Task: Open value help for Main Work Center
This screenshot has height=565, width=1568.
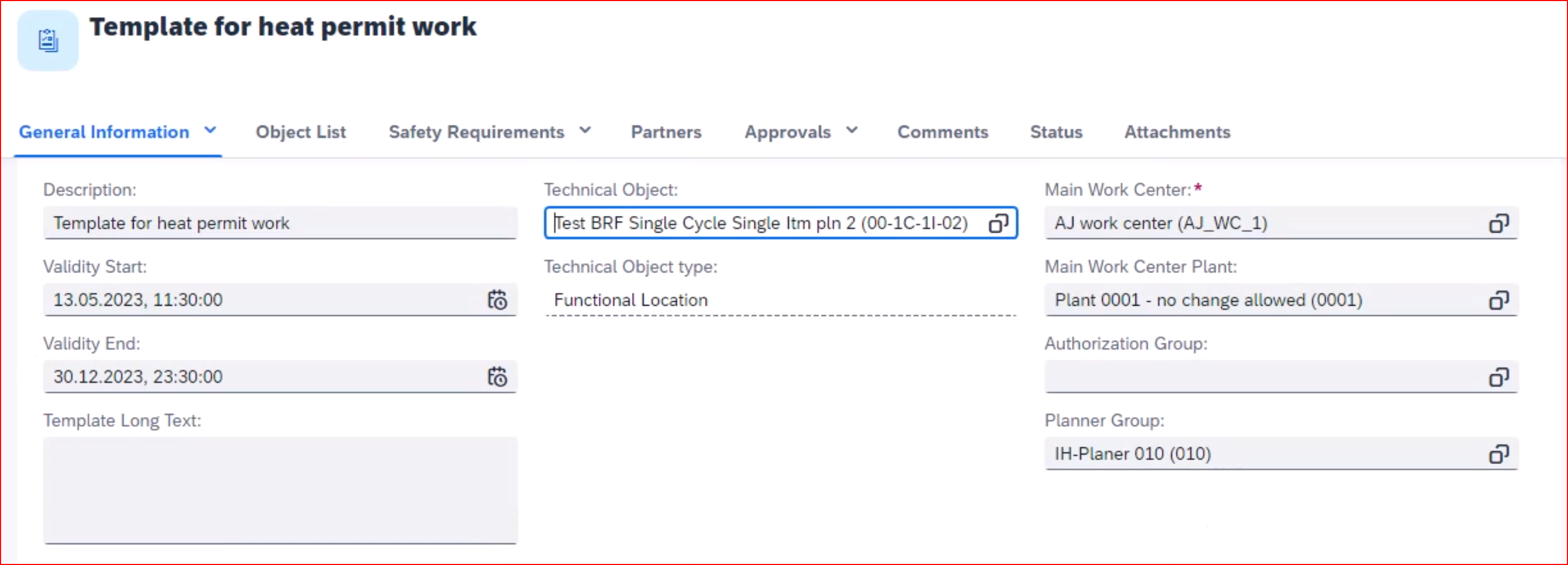Action: pos(1498,223)
